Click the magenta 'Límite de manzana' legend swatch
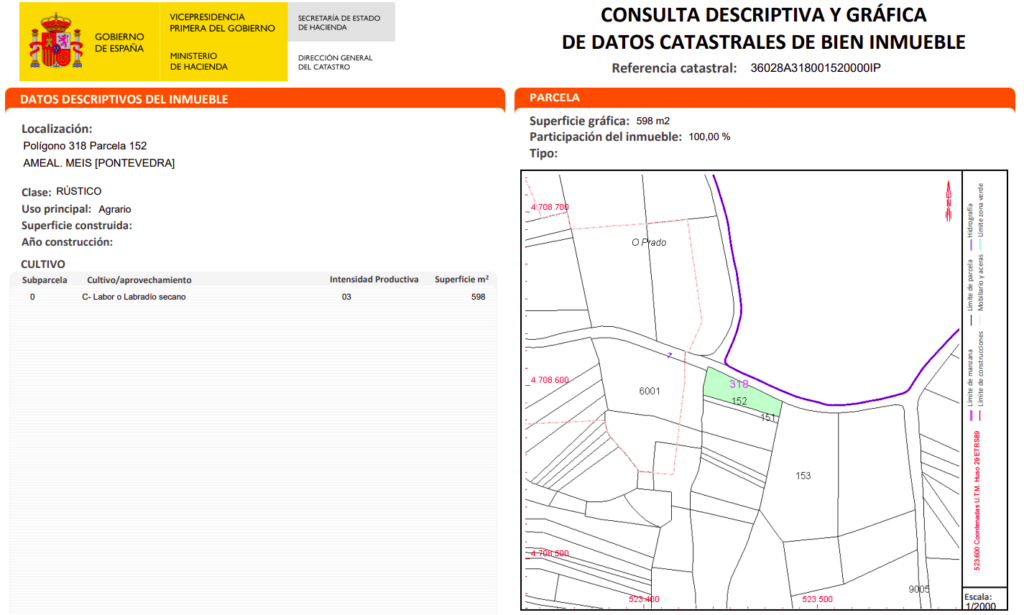 [972, 415]
